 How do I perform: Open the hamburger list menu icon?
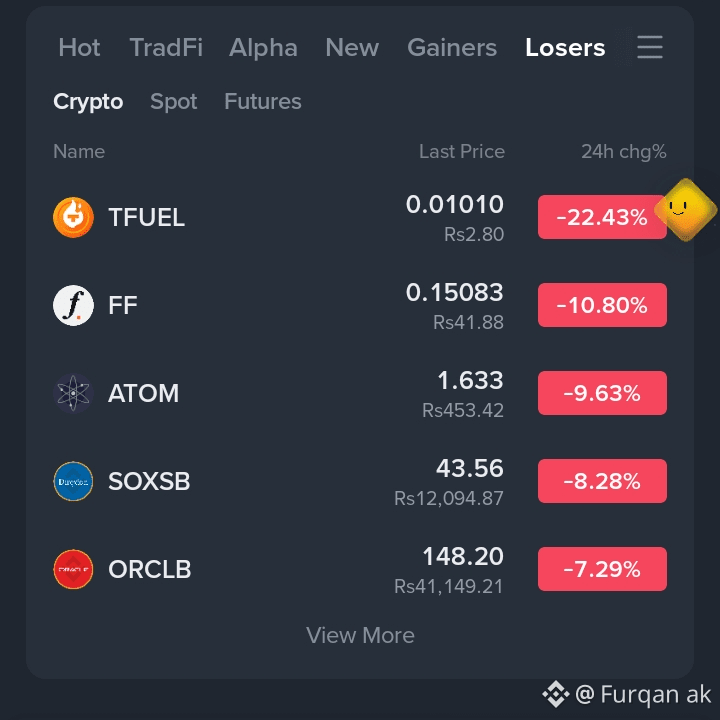(650, 47)
